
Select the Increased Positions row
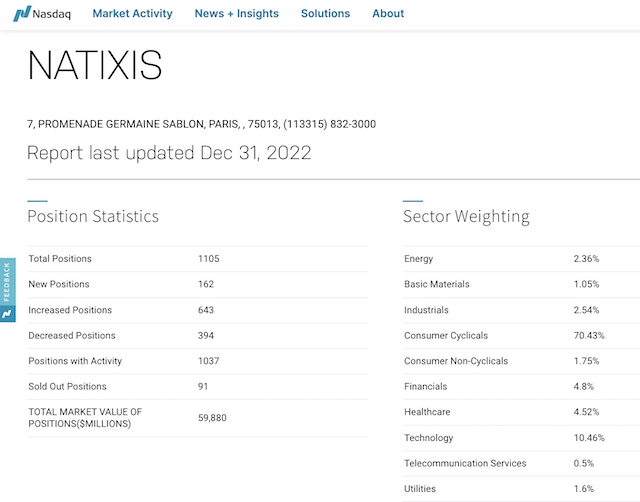click(x=197, y=310)
